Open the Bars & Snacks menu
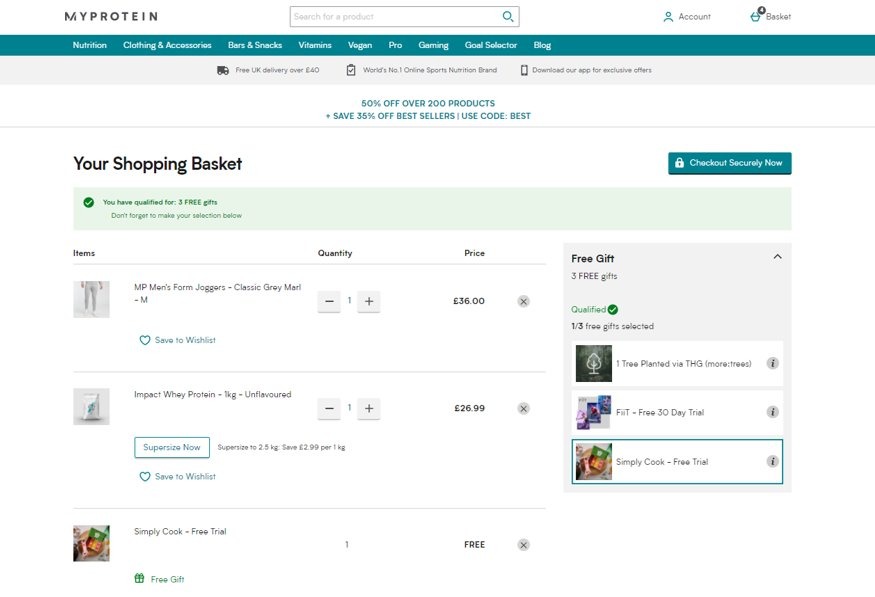Viewport: 875px width, 597px height. click(x=255, y=45)
